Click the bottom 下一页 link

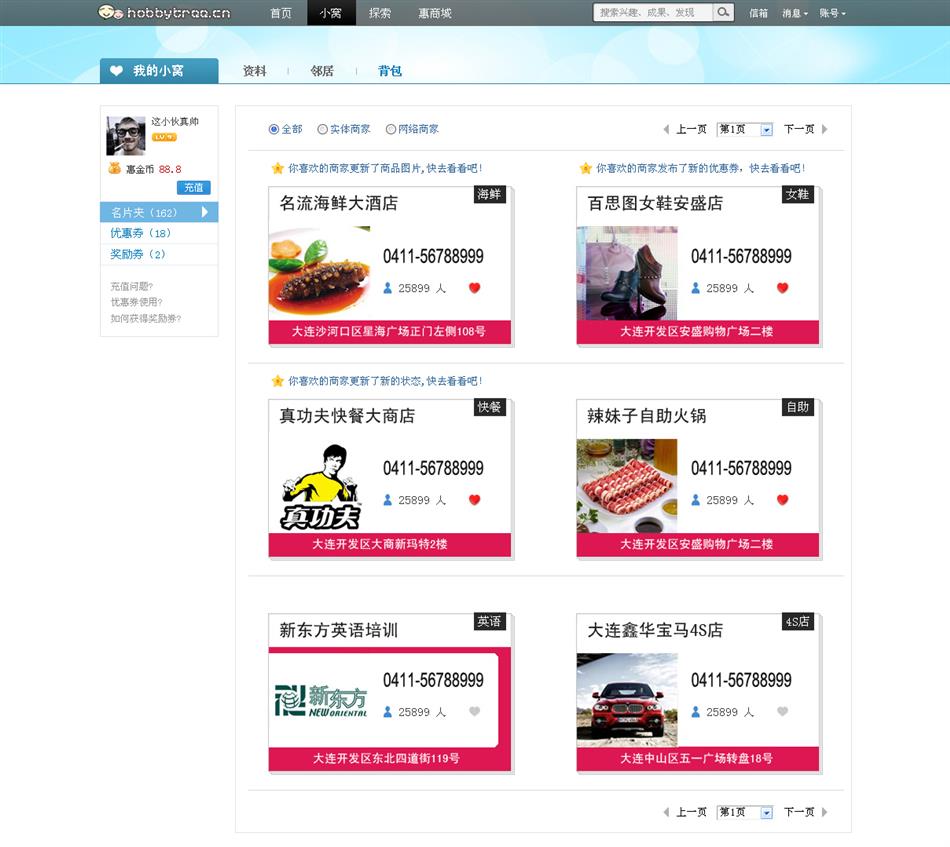click(x=799, y=812)
